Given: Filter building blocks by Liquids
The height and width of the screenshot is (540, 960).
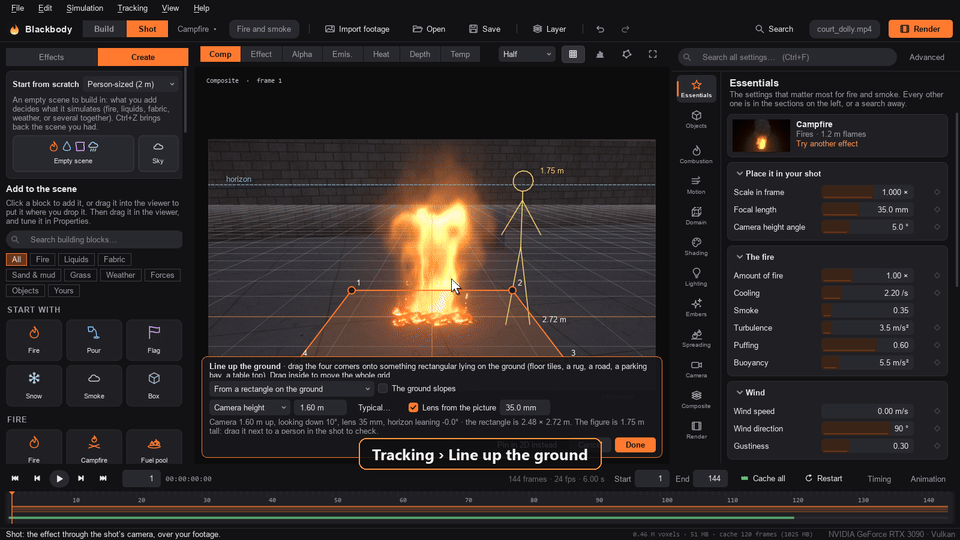Looking at the screenshot, I should (77, 260).
